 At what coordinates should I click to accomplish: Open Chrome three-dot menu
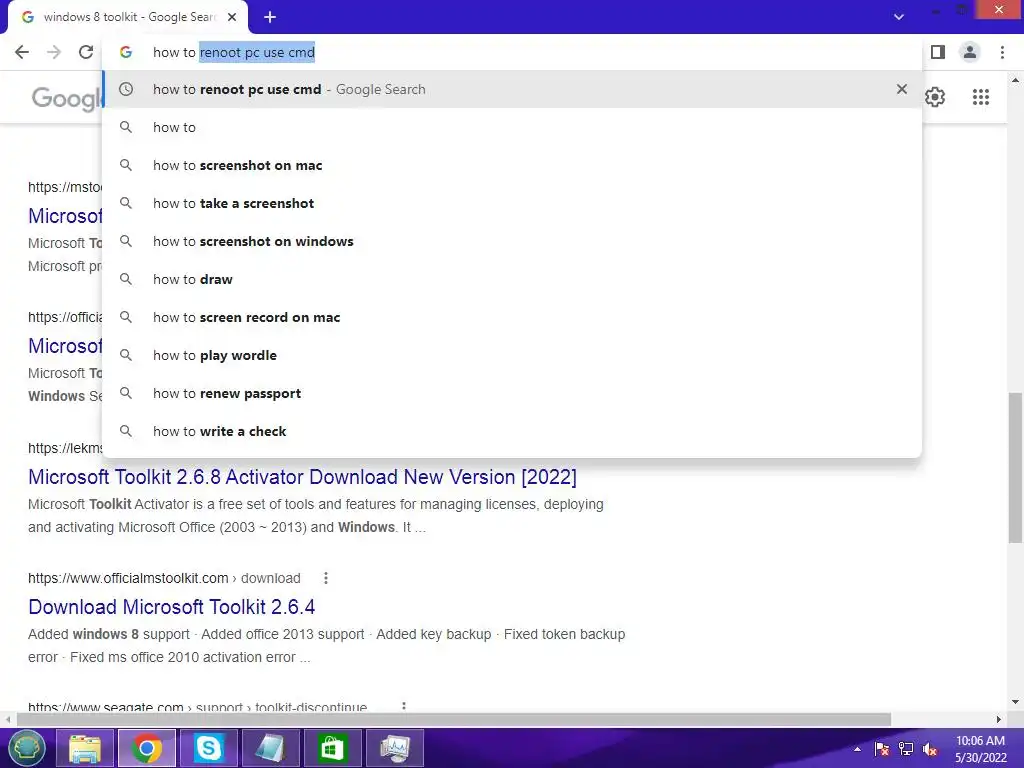point(1002,52)
